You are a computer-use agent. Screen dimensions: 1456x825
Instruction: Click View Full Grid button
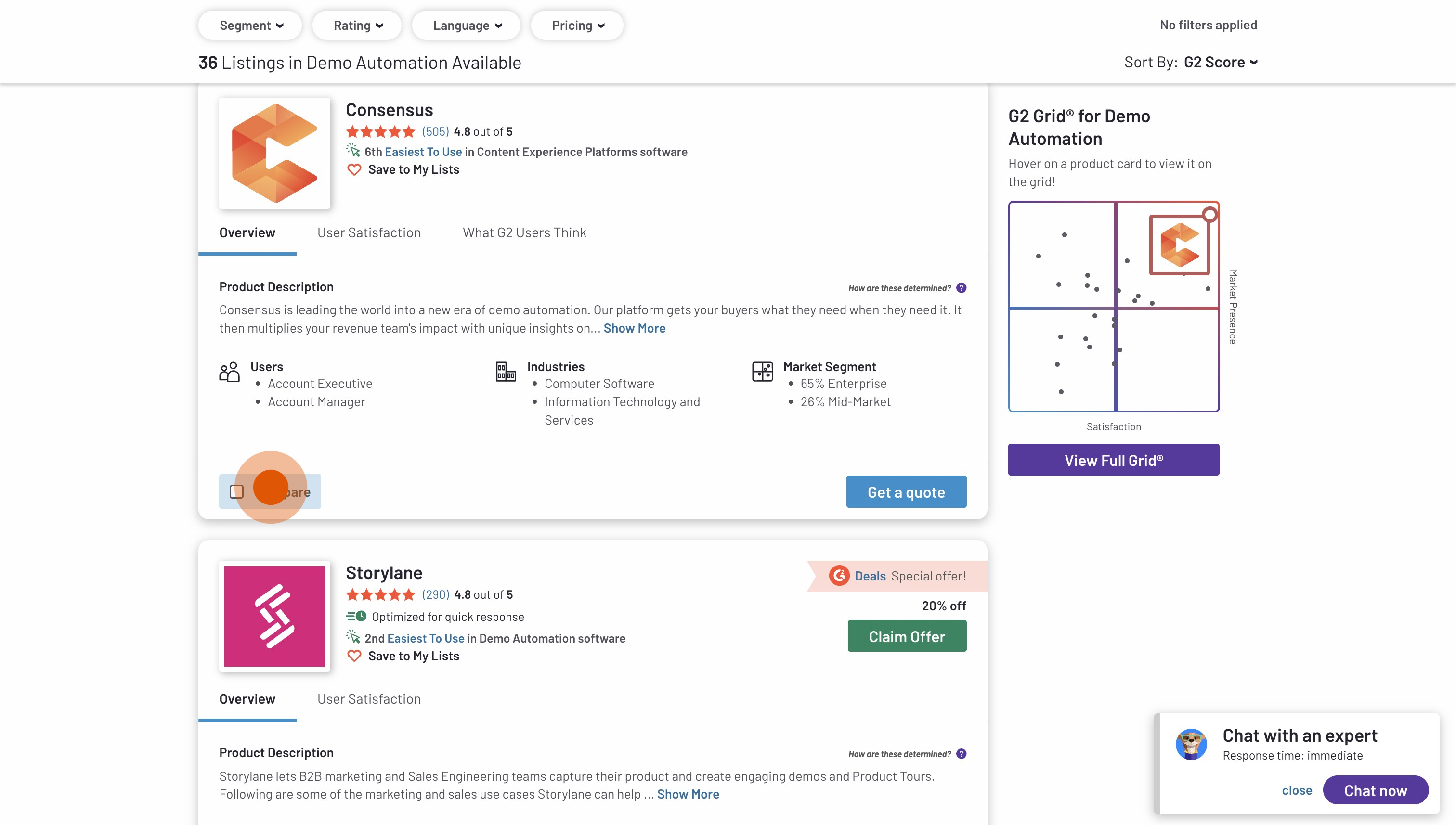(x=1114, y=460)
